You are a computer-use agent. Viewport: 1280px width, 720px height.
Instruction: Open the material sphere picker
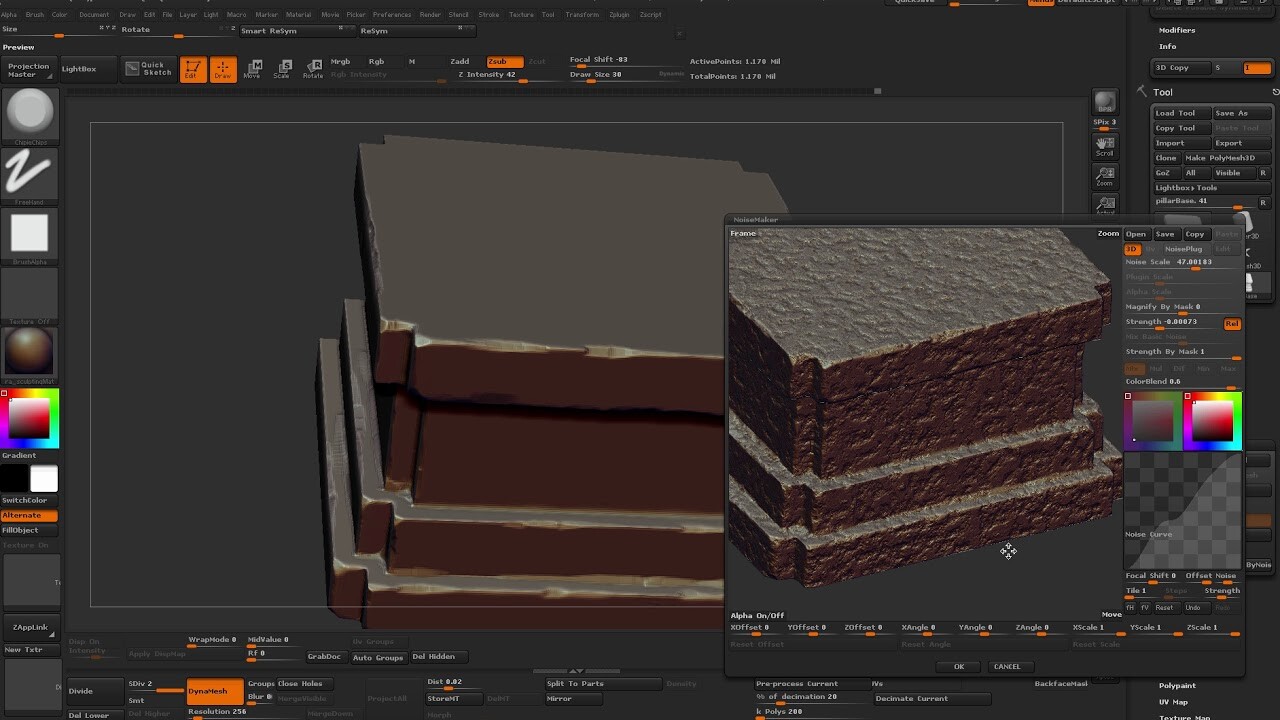[30, 352]
